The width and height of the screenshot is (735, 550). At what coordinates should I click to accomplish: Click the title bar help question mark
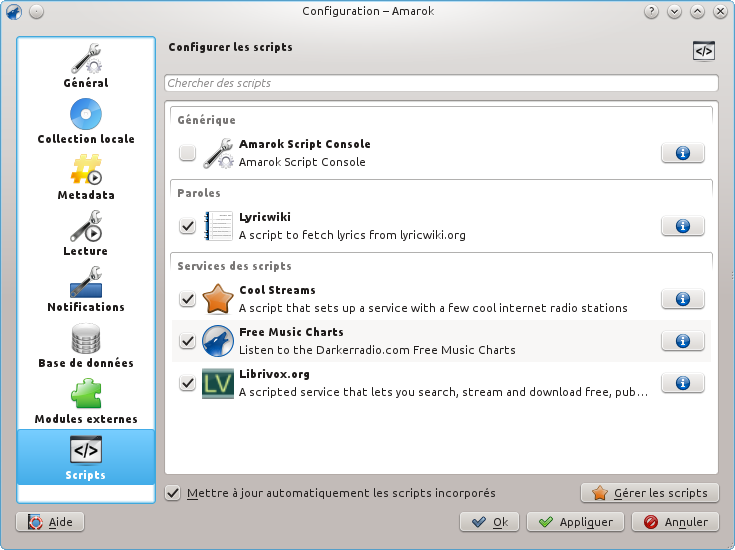651,11
